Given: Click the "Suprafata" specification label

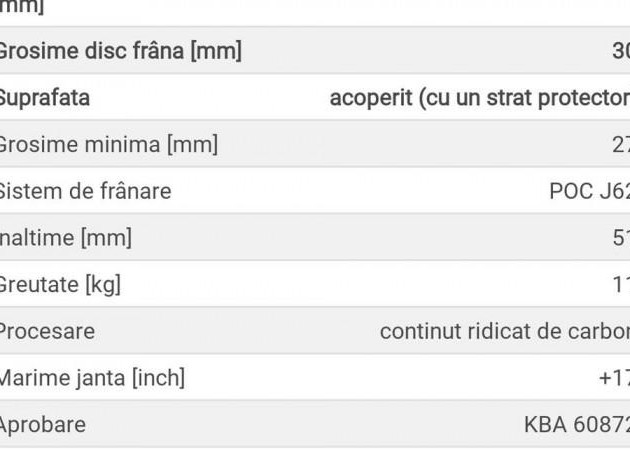Looking at the screenshot, I should tap(45, 98).
